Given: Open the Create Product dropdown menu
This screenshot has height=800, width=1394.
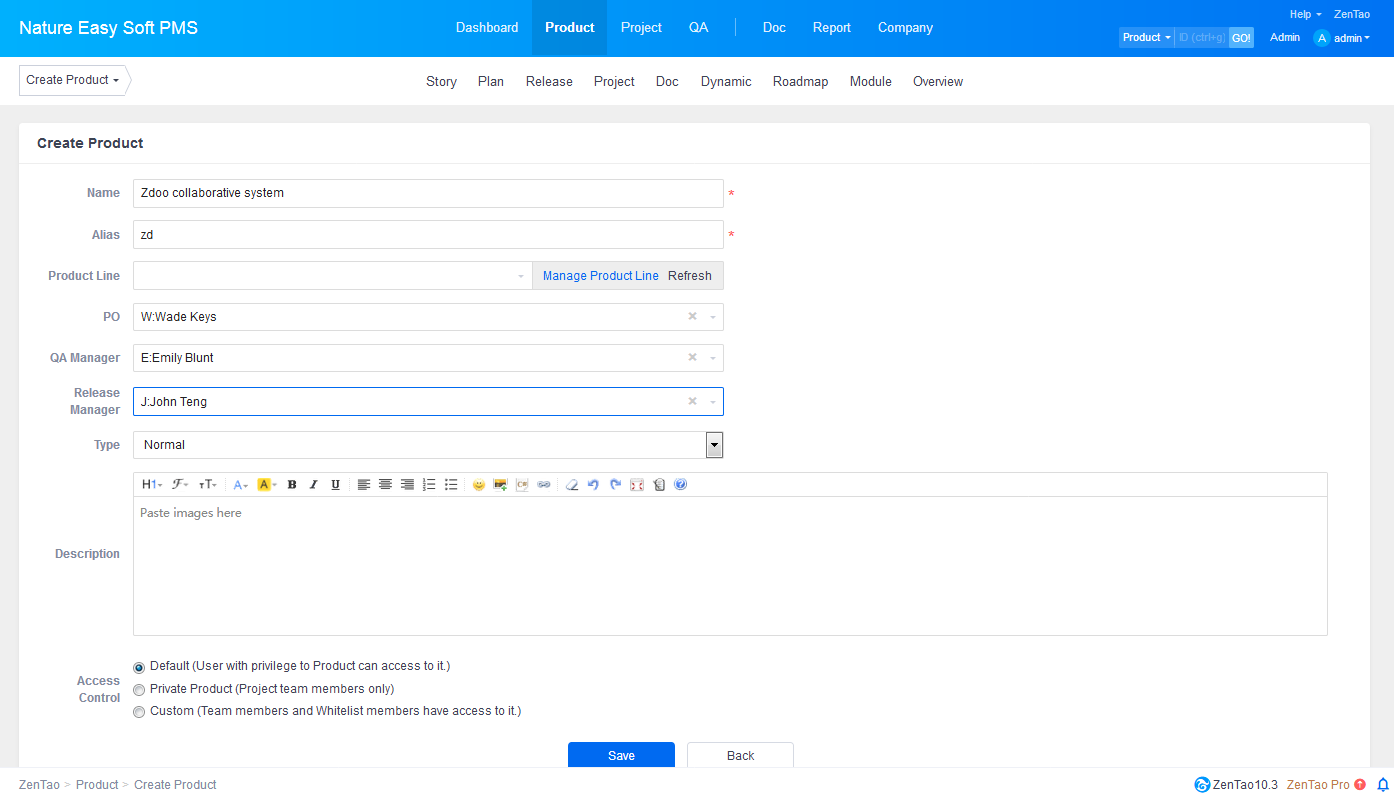Looking at the screenshot, I should coord(73,80).
